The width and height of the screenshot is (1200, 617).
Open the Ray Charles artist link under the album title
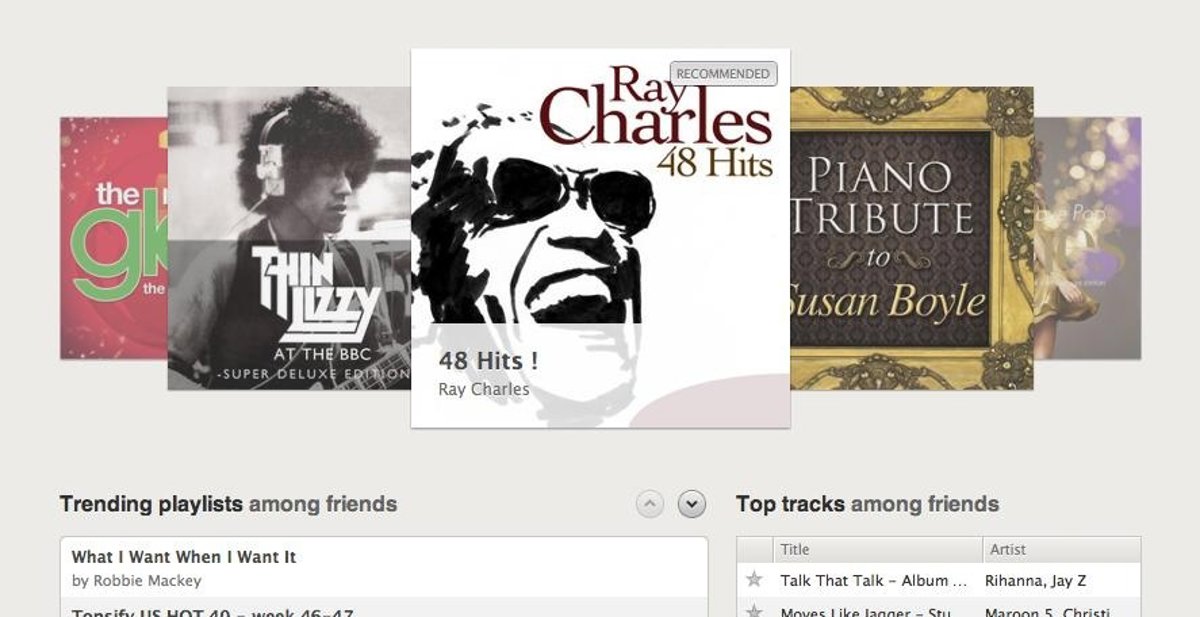coord(484,389)
